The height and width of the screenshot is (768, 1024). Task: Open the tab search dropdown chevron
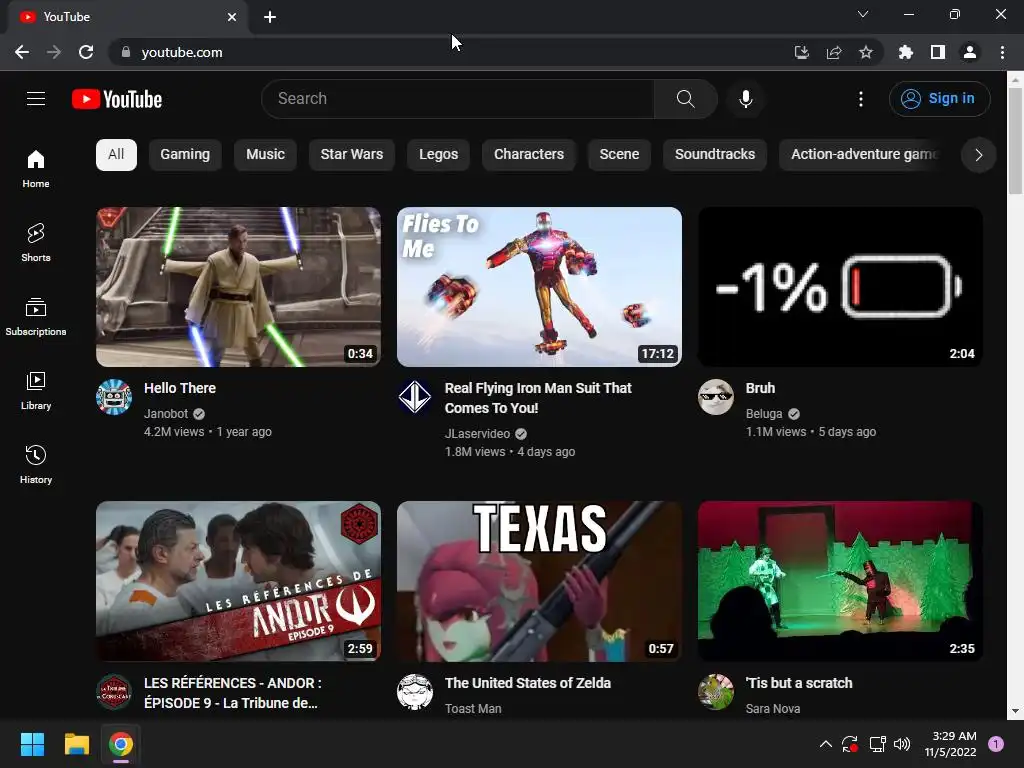tap(863, 14)
